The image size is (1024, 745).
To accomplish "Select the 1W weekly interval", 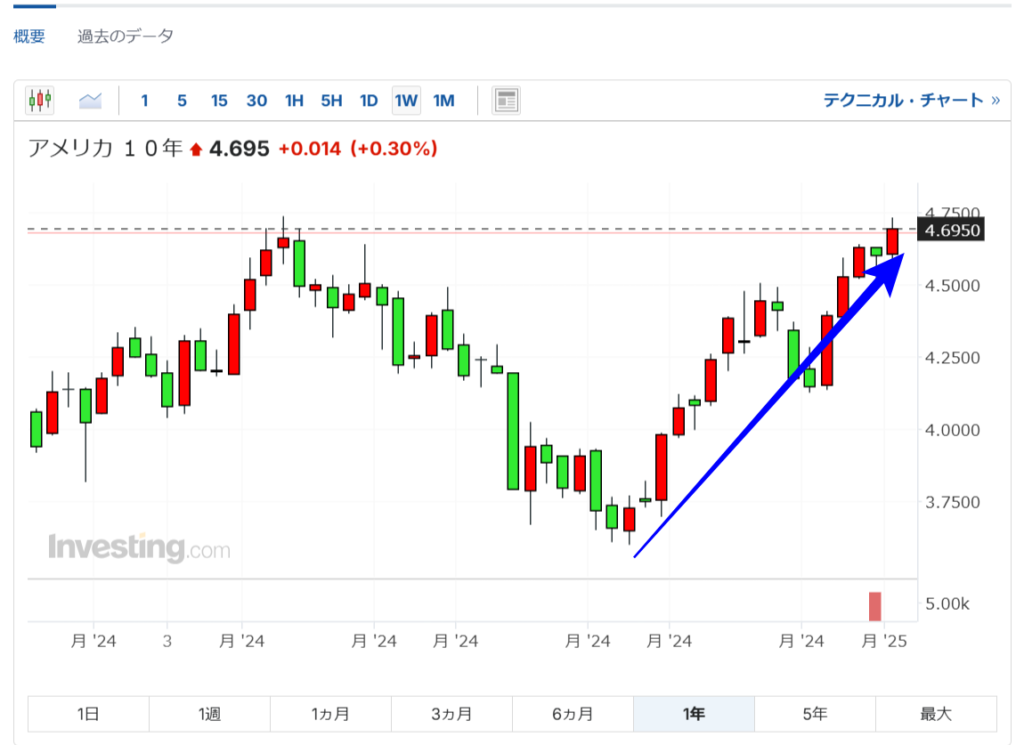I will (x=406, y=101).
